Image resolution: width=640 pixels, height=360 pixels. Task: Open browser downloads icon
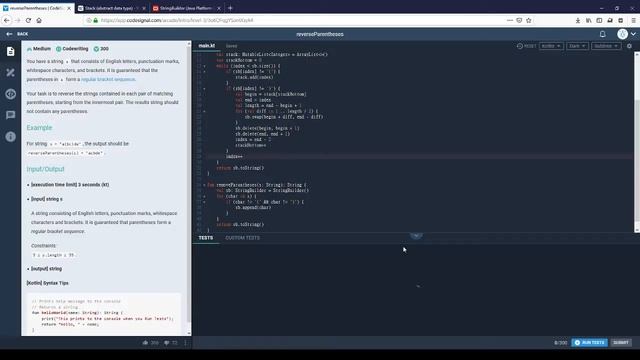click(x=578, y=20)
